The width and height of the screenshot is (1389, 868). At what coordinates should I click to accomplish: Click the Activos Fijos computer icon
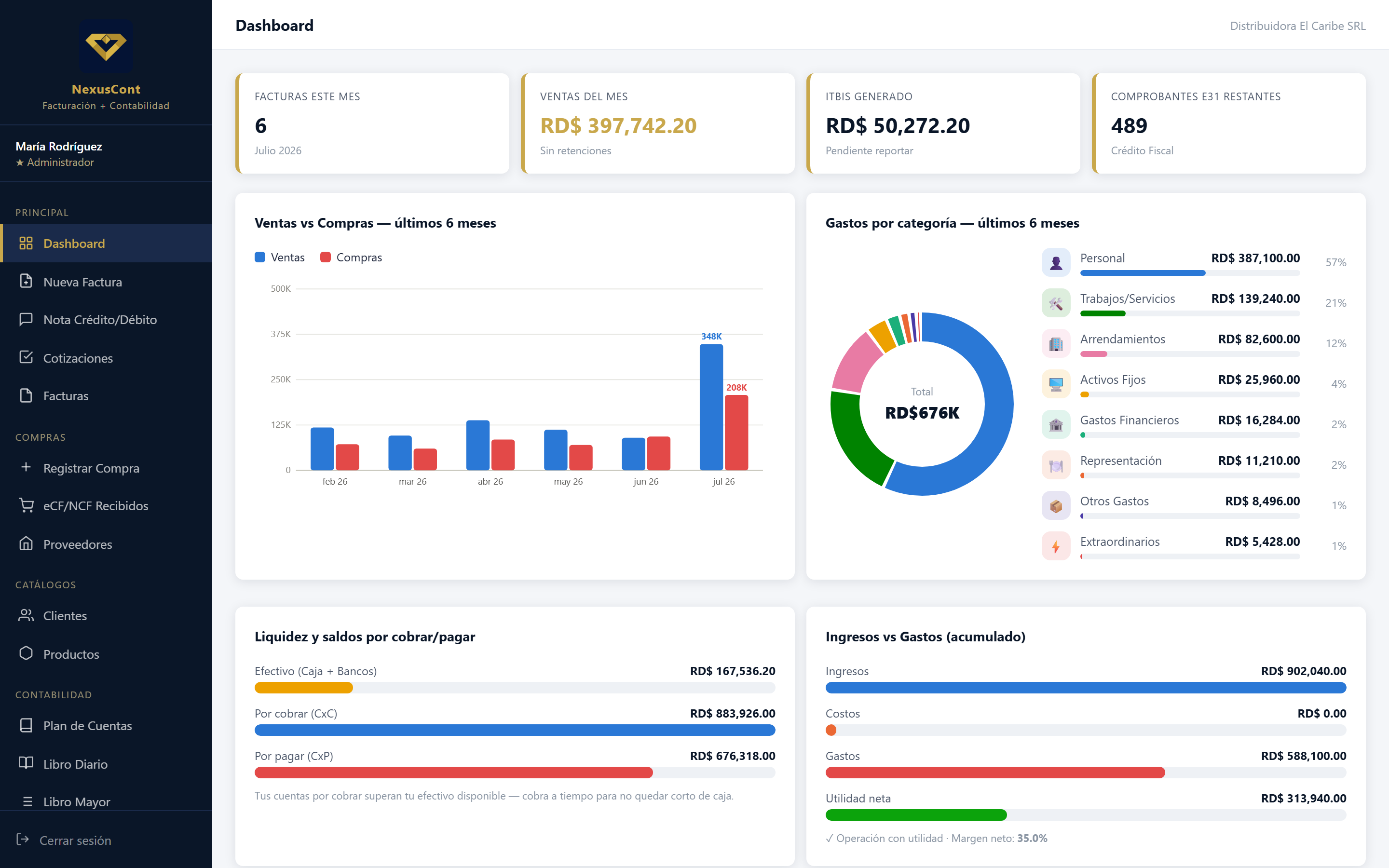tap(1056, 384)
